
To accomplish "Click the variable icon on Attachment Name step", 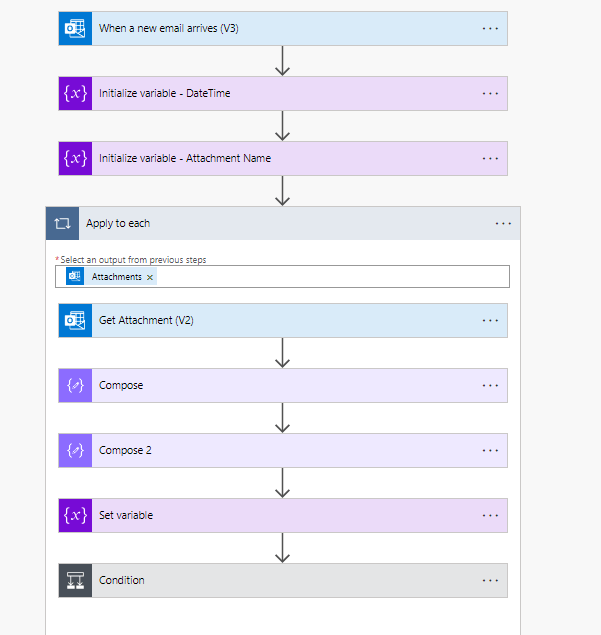I will (x=75, y=158).
